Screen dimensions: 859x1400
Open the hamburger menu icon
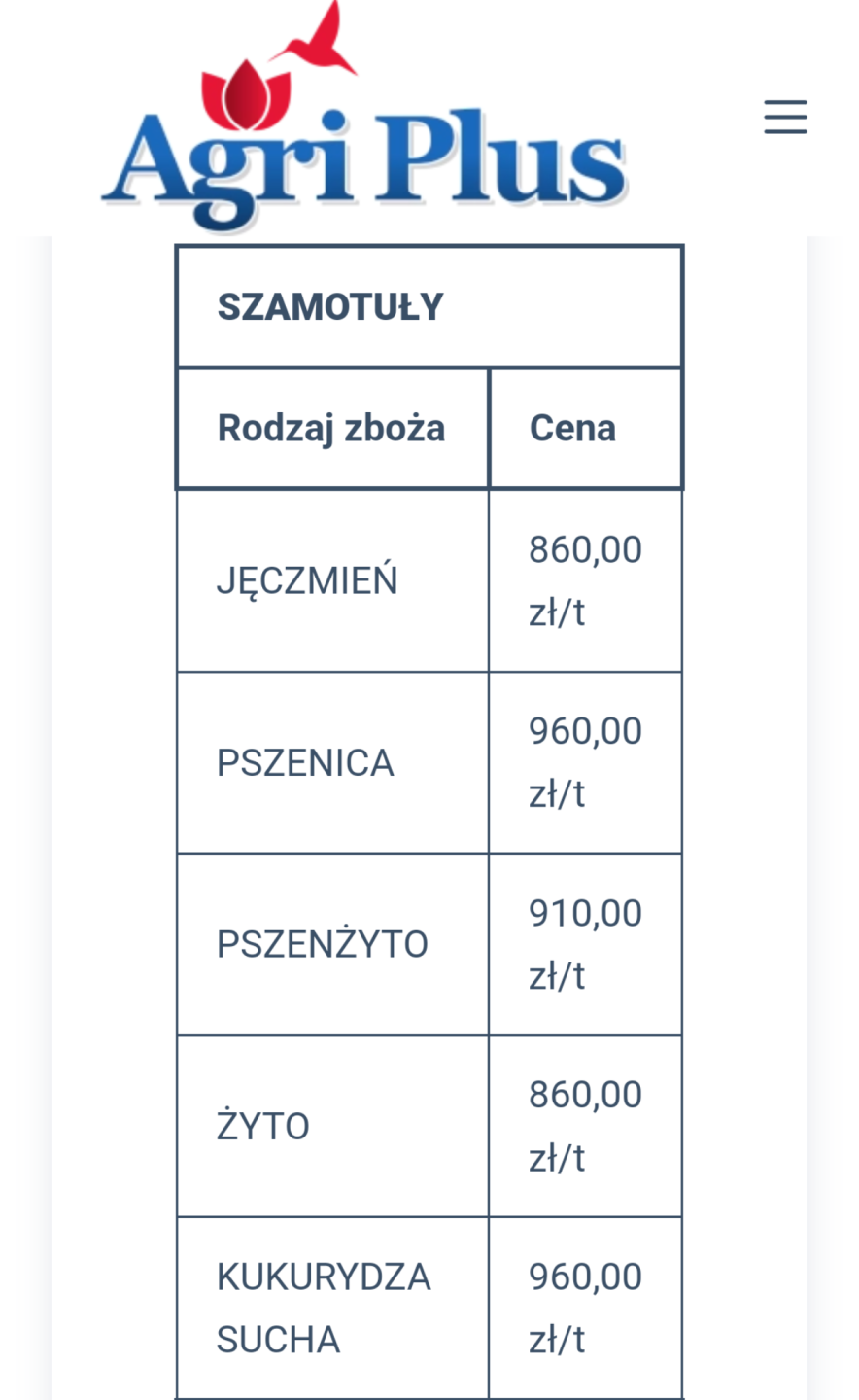pyautogui.click(x=785, y=117)
